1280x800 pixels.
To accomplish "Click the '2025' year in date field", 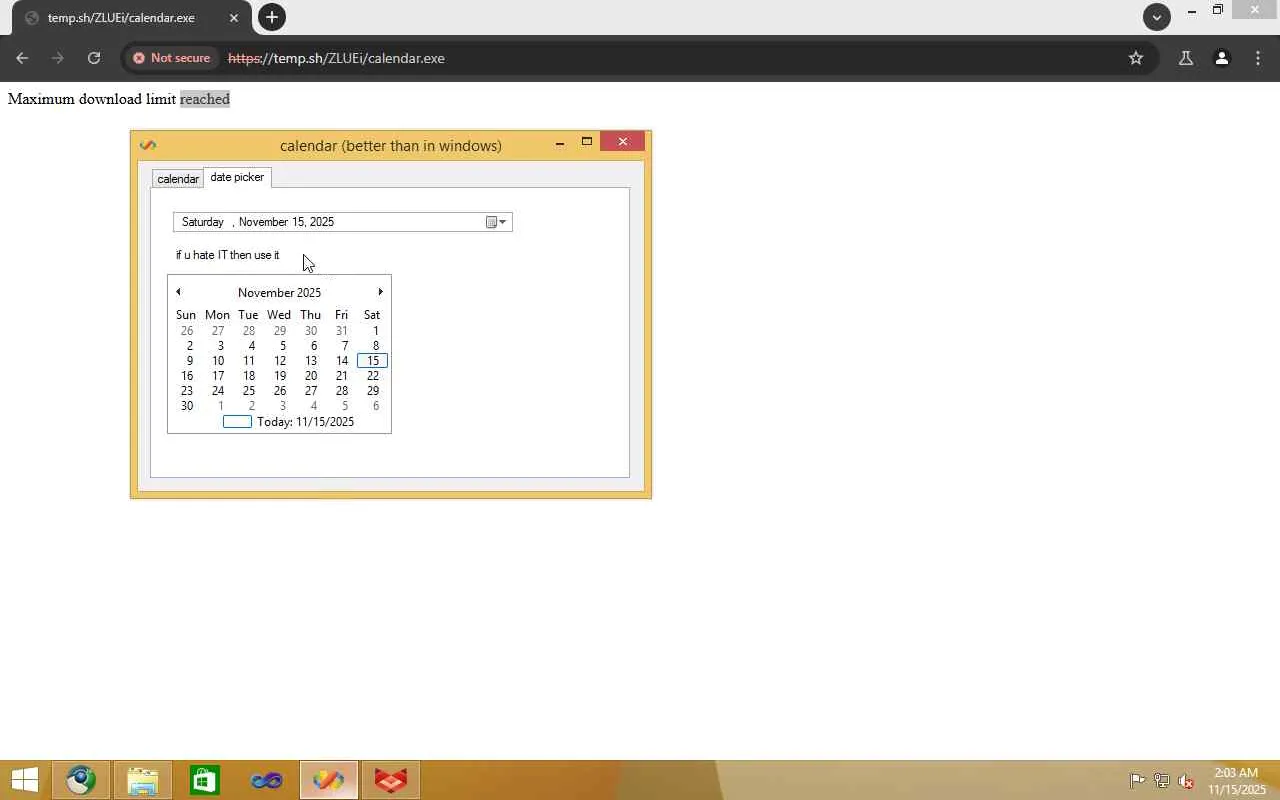I will click(322, 222).
